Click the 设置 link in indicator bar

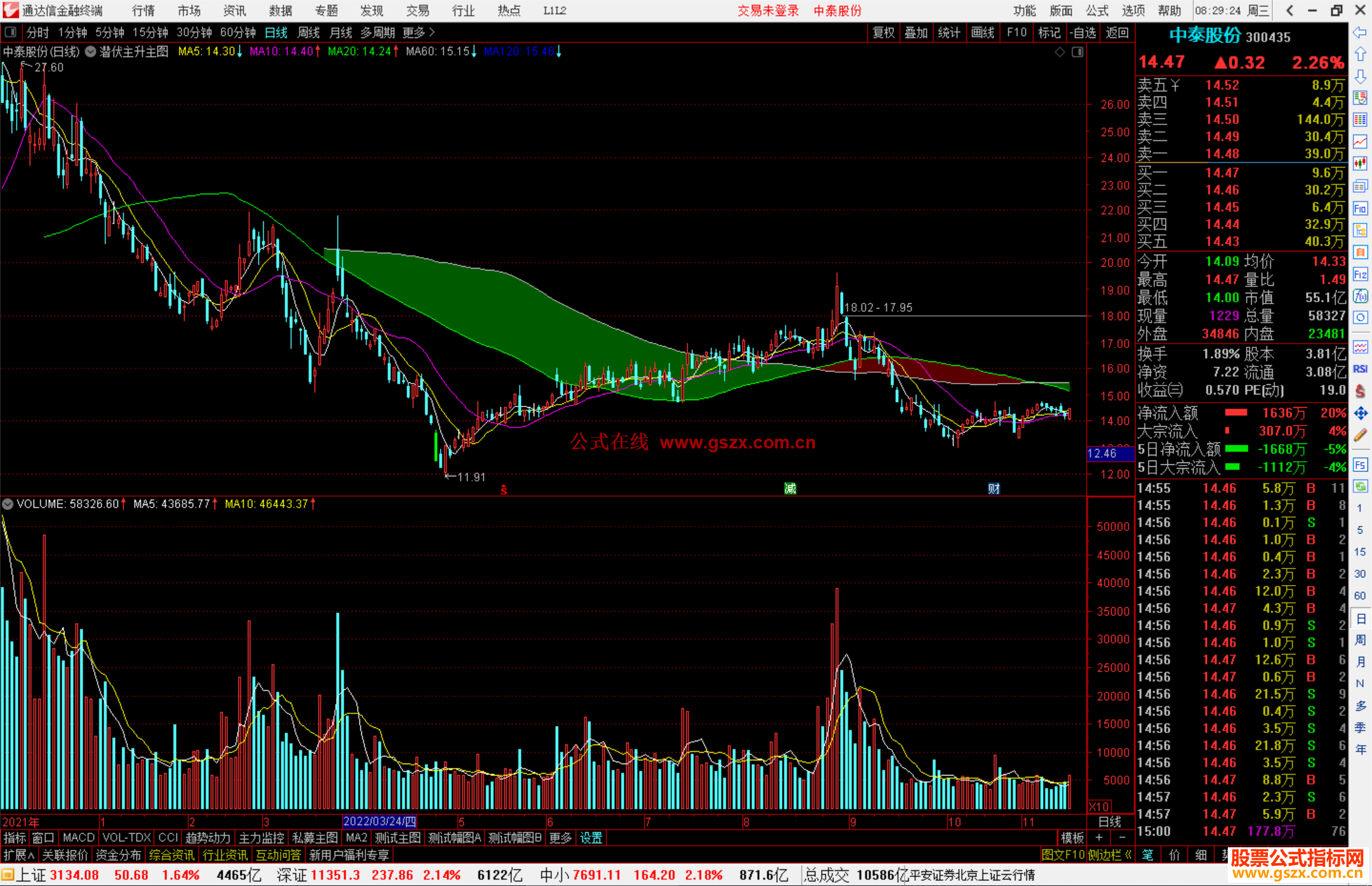click(591, 838)
